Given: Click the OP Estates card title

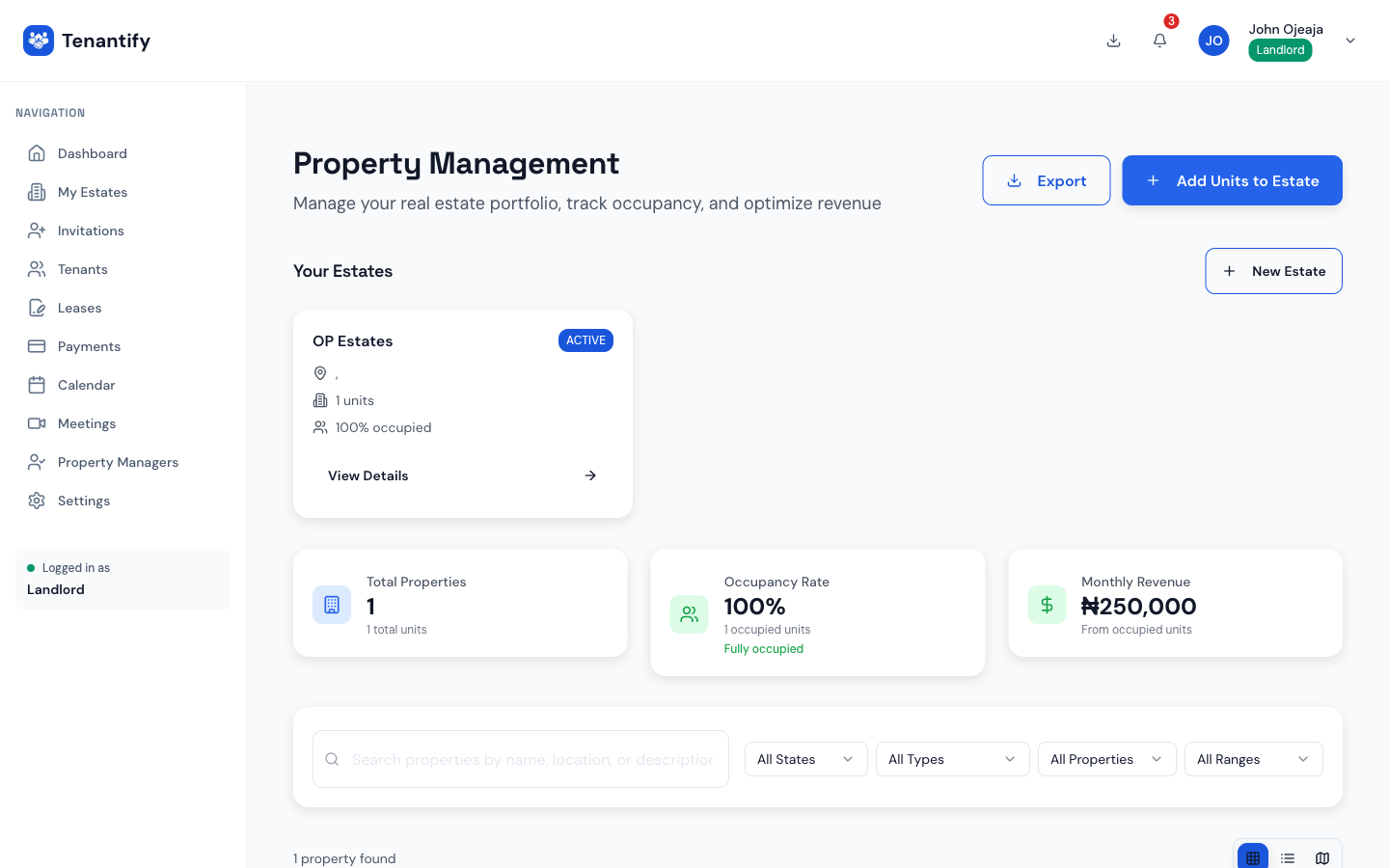Looking at the screenshot, I should point(353,341).
